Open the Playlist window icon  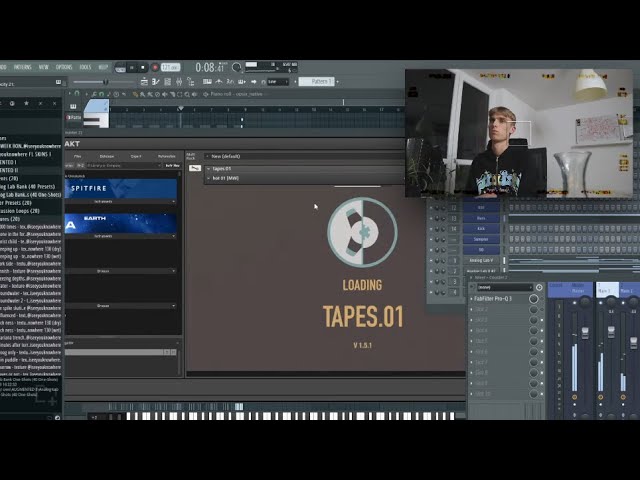pyautogui.click(x=144, y=82)
